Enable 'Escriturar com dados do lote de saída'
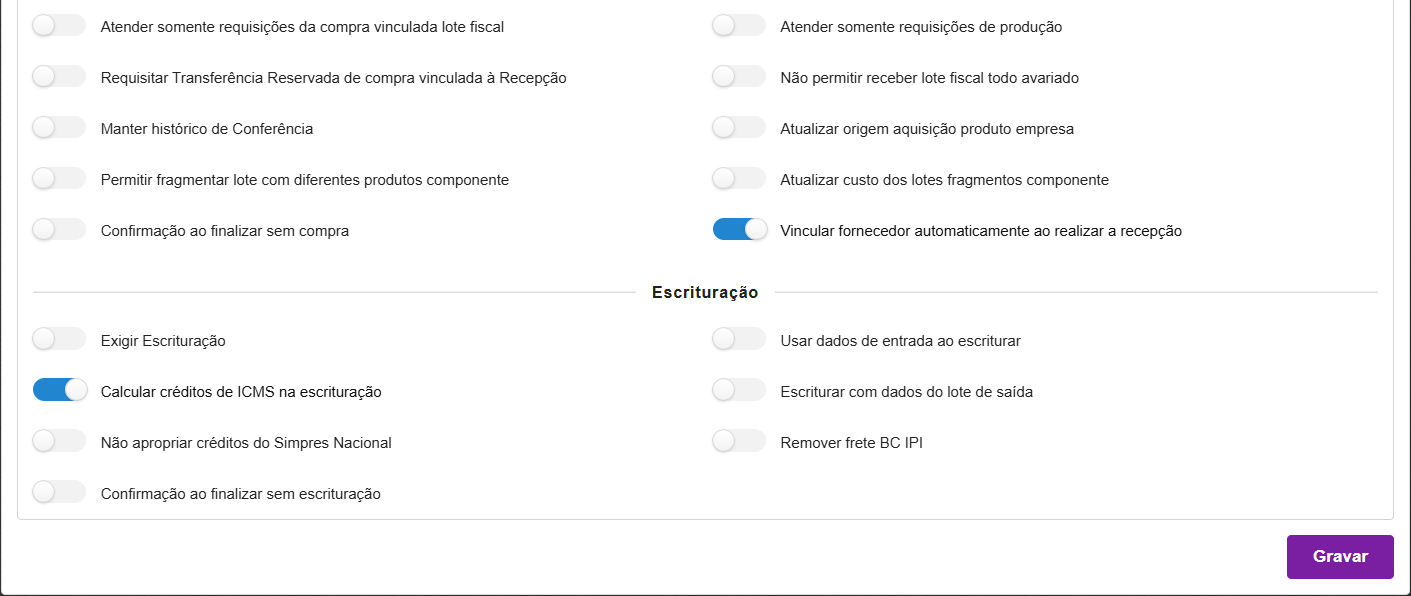This screenshot has width=1411, height=596. [739, 391]
